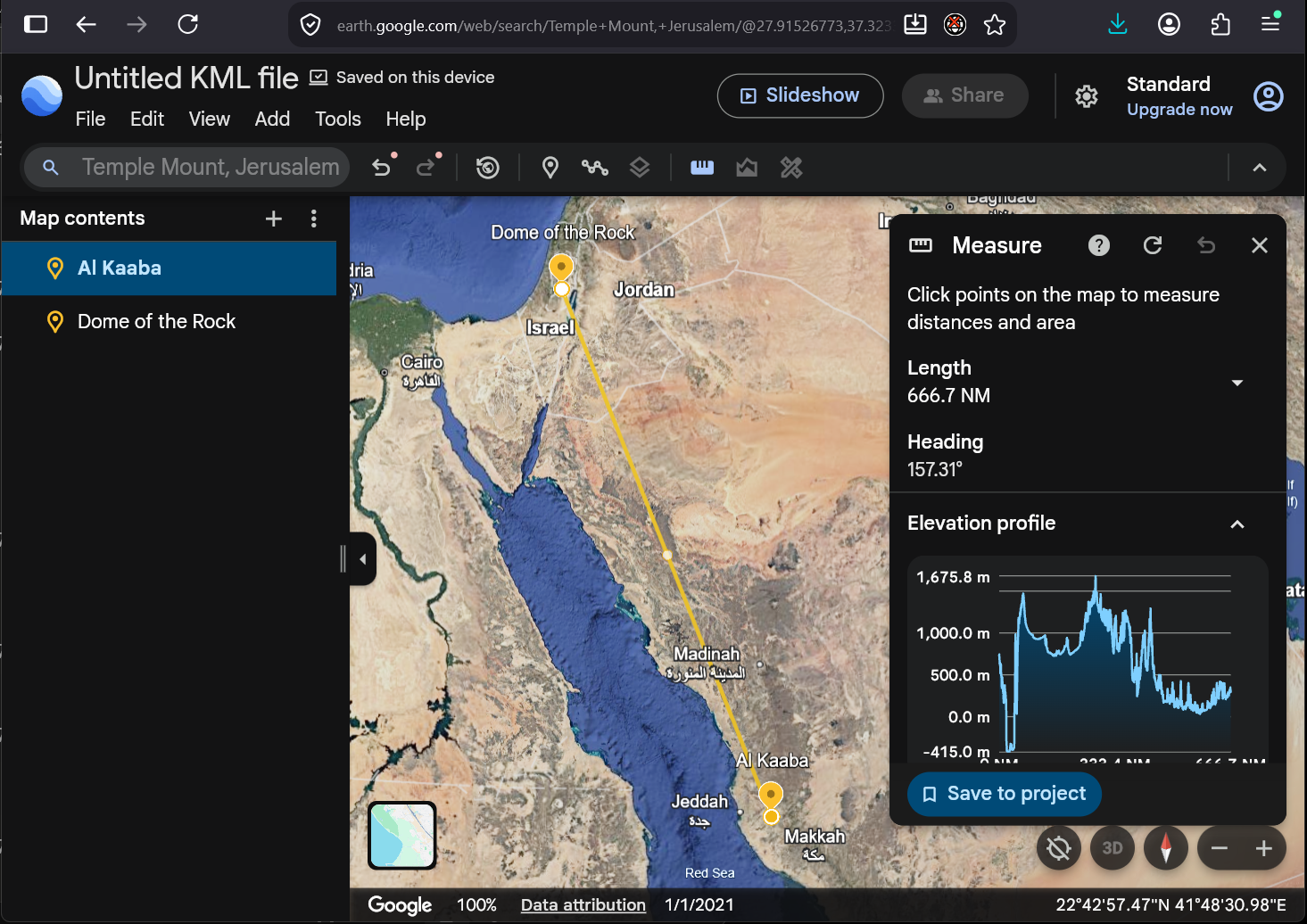
Task: Add a new item to Map contents
Action: click(274, 219)
